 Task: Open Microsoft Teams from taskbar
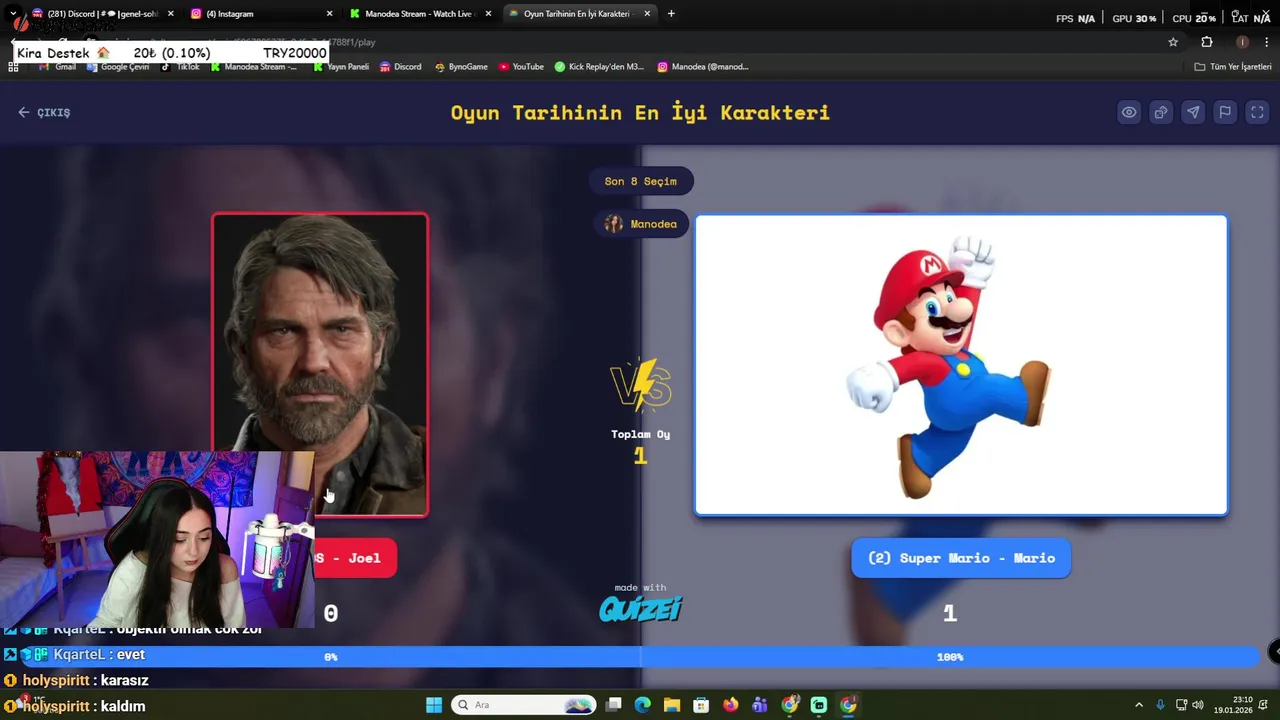coord(760,705)
